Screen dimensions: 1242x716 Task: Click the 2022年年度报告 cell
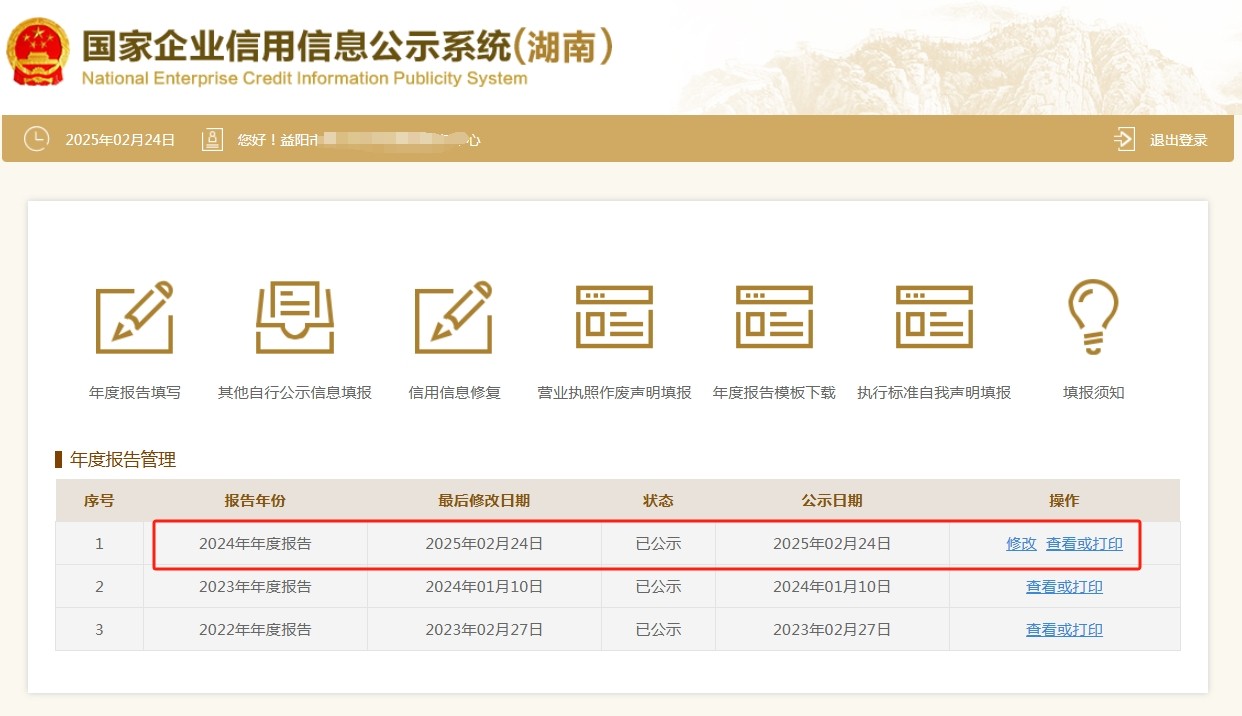(x=255, y=630)
